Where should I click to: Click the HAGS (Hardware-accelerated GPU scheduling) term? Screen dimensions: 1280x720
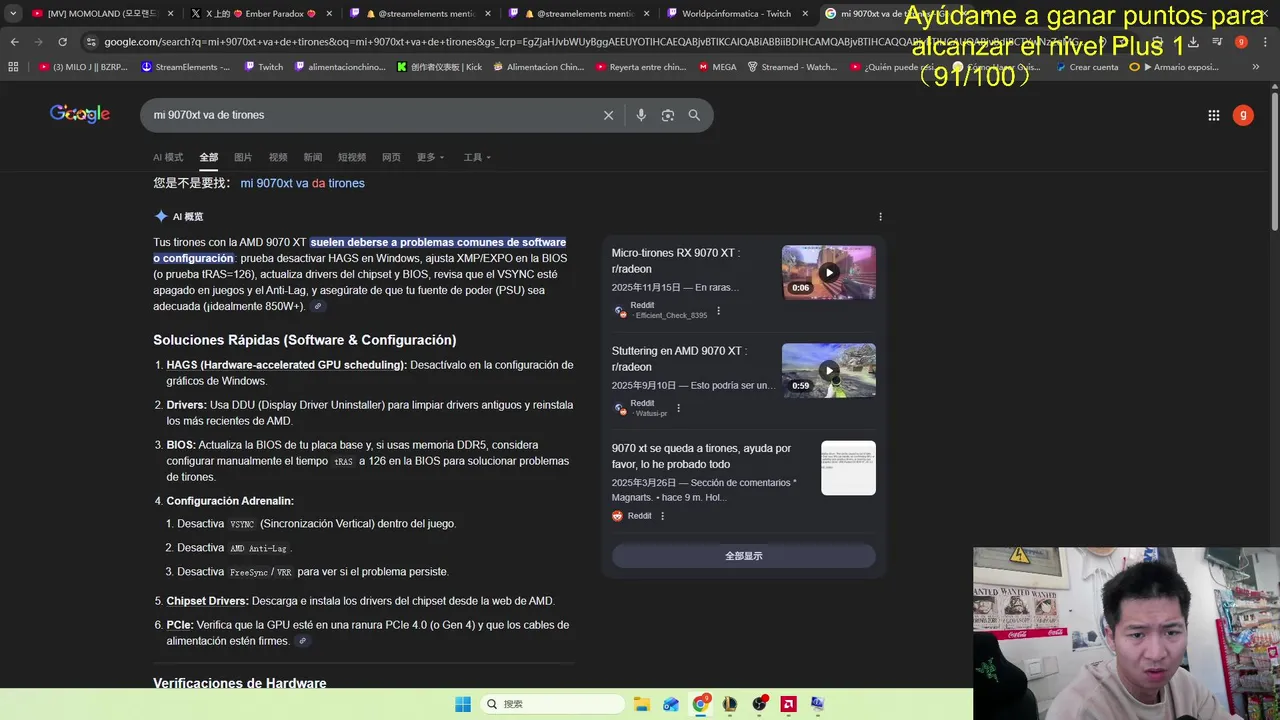[x=286, y=365]
